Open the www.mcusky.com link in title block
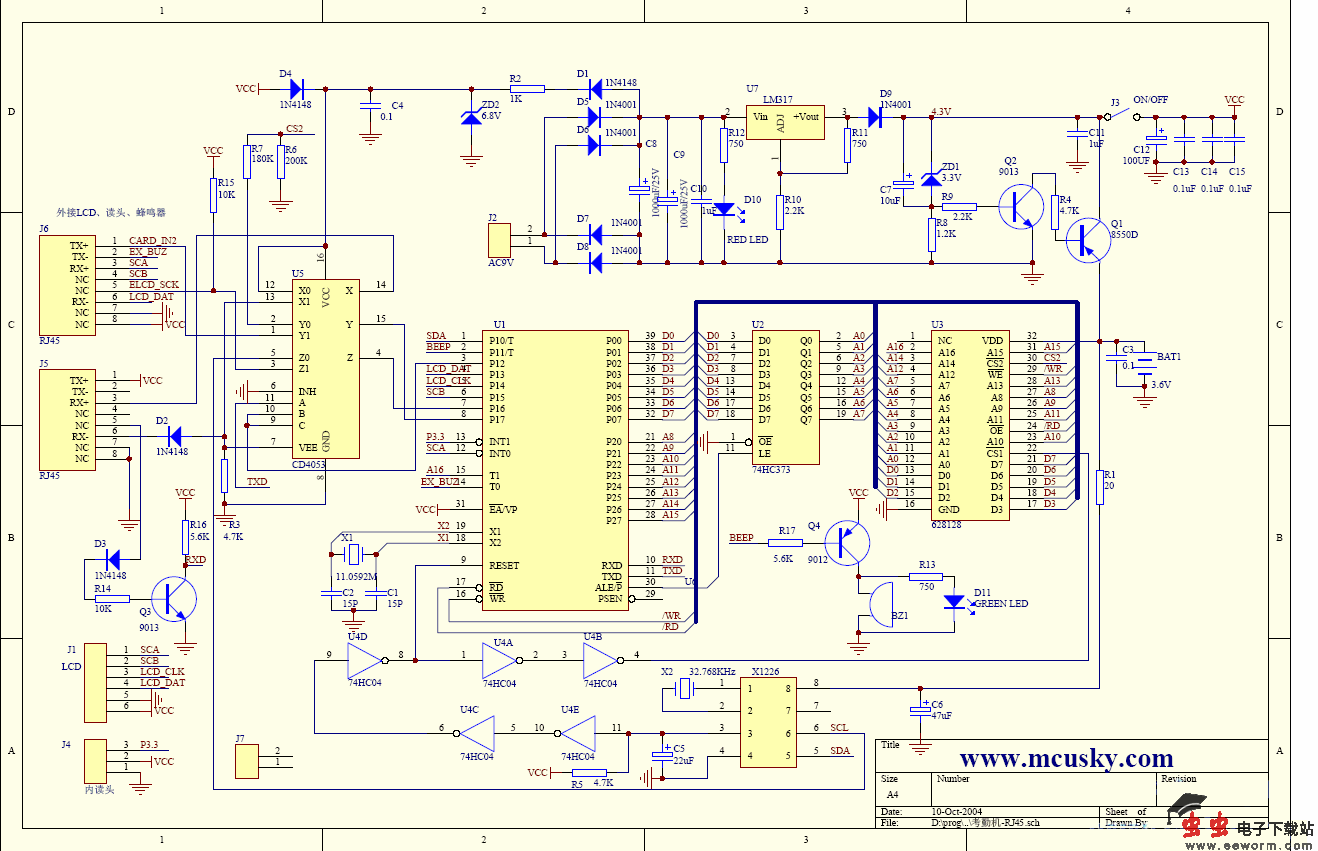The image size is (1318, 851). [1066, 758]
